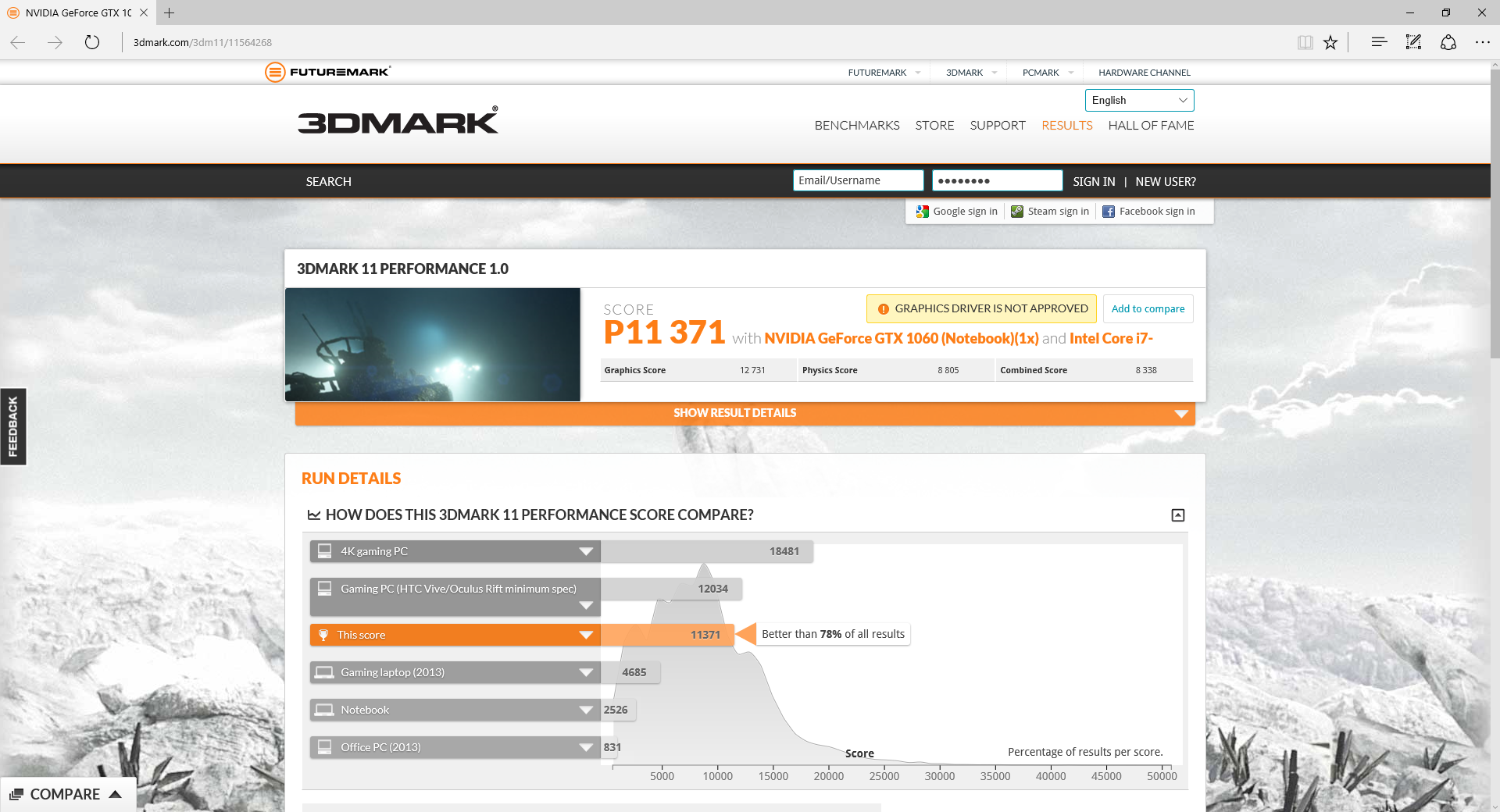The width and height of the screenshot is (1500, 812).
Task: Expand the Notebook row arrow
Action: [x=586, y=710]
